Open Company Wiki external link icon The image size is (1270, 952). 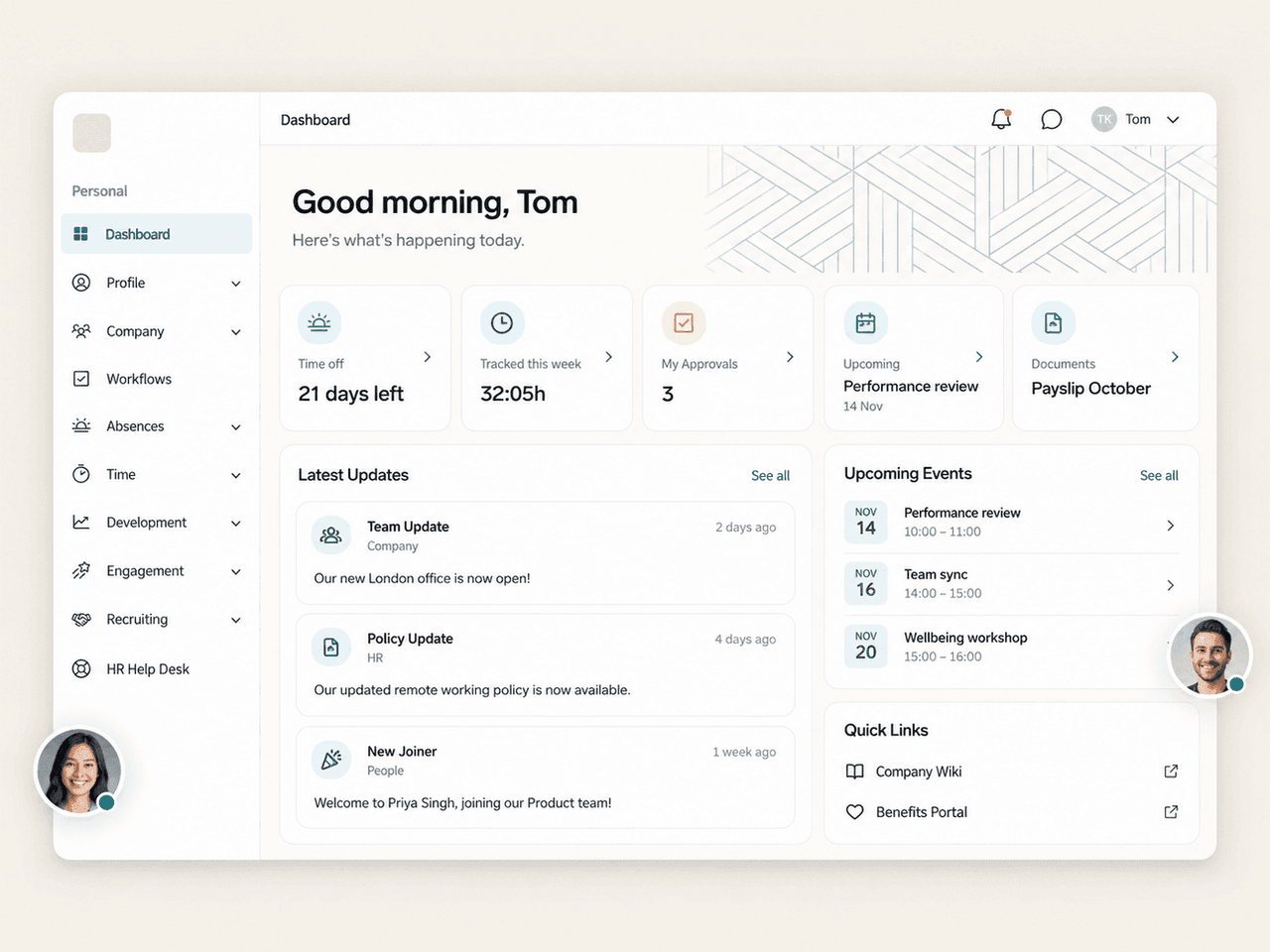(1171, 772)
